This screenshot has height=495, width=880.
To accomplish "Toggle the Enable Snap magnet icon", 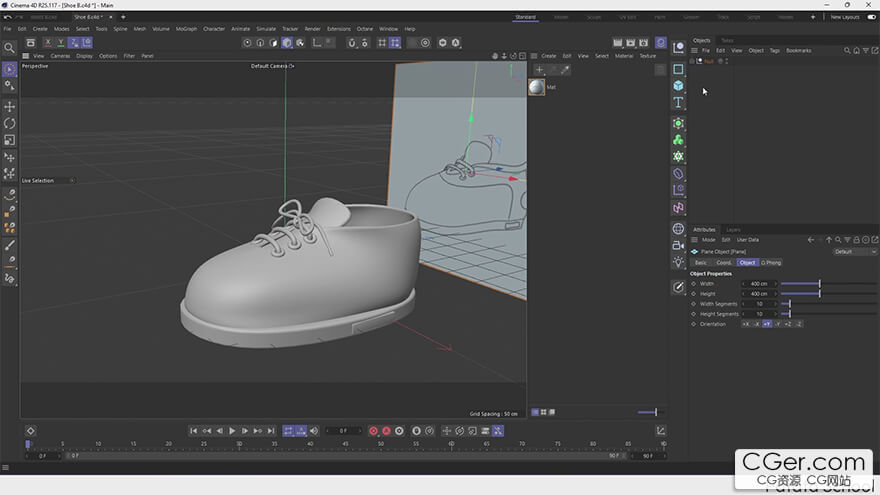I will click(x=352, y=43).
